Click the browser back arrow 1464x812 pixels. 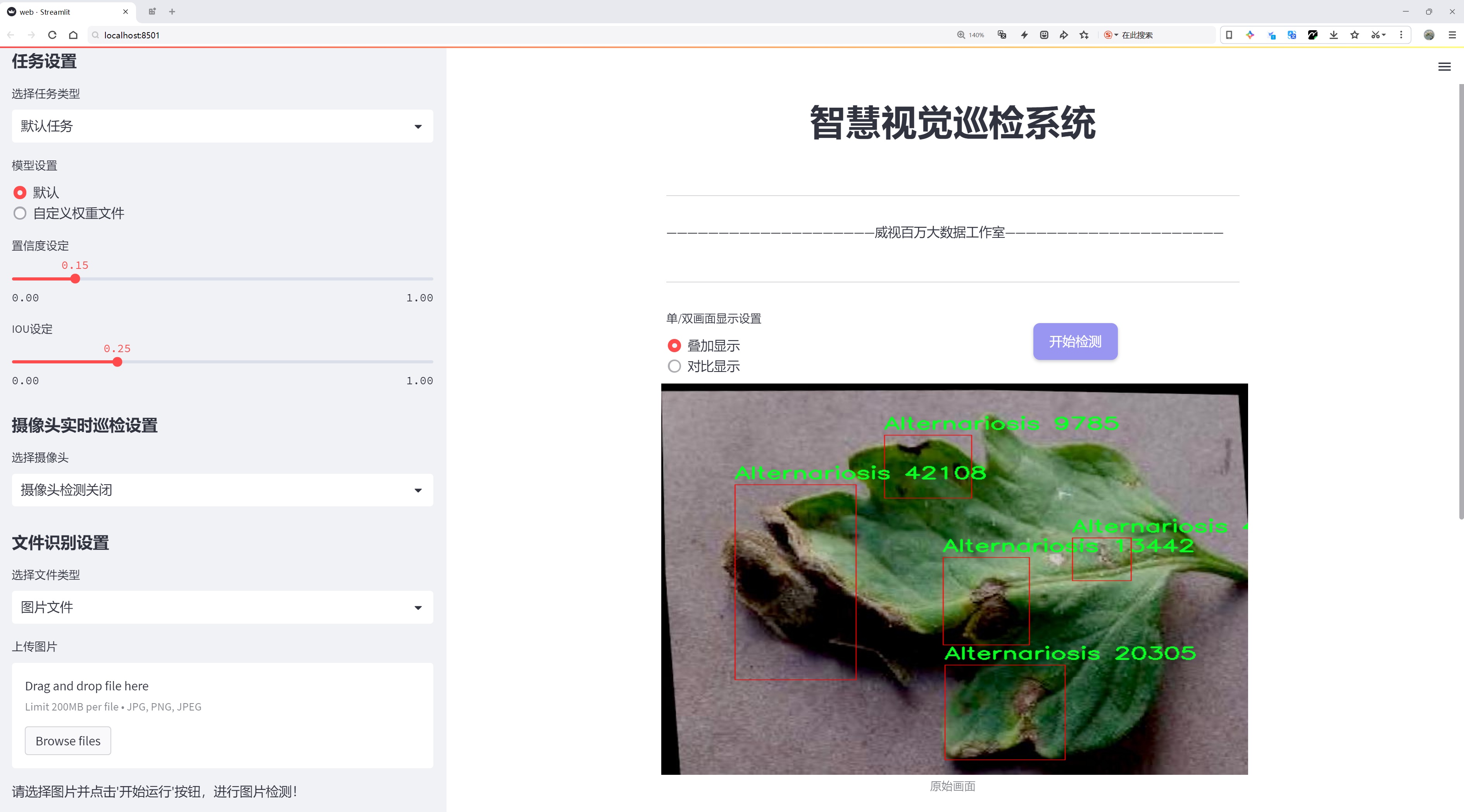pos(11,35)
